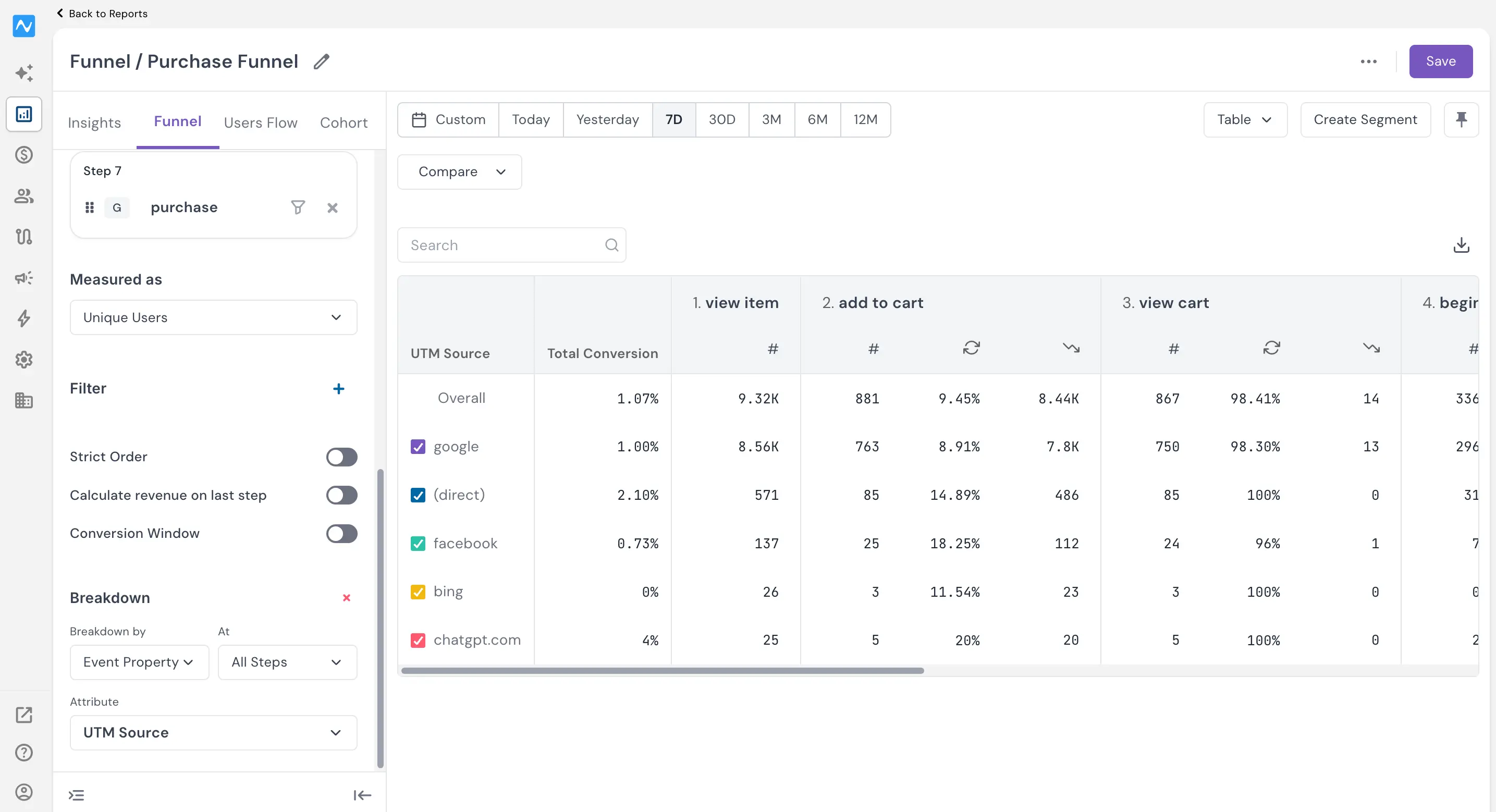Add a new filter with the plus icon
The width and height of the screenshot is (1496, 812).
[339, 389]
